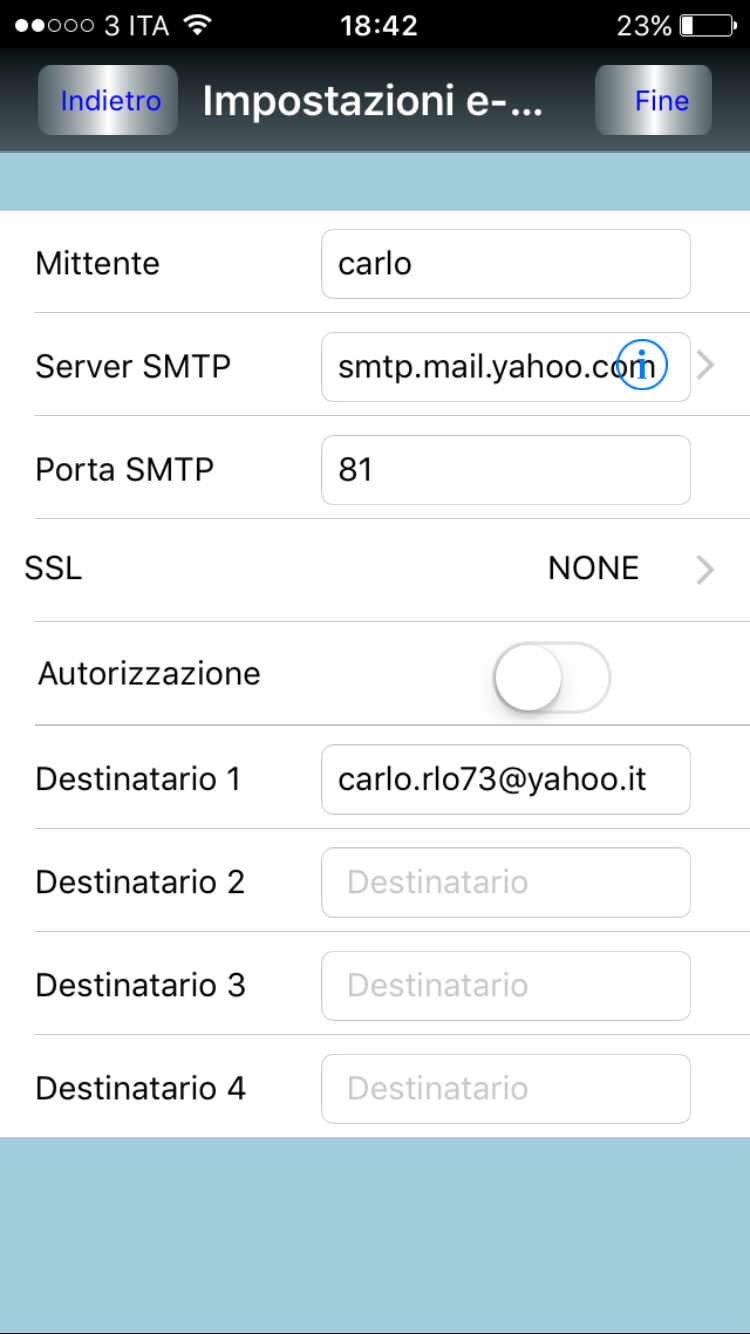
Task: Expand the Server SMTP chevron arrow
Action: (x=706, y=366)
